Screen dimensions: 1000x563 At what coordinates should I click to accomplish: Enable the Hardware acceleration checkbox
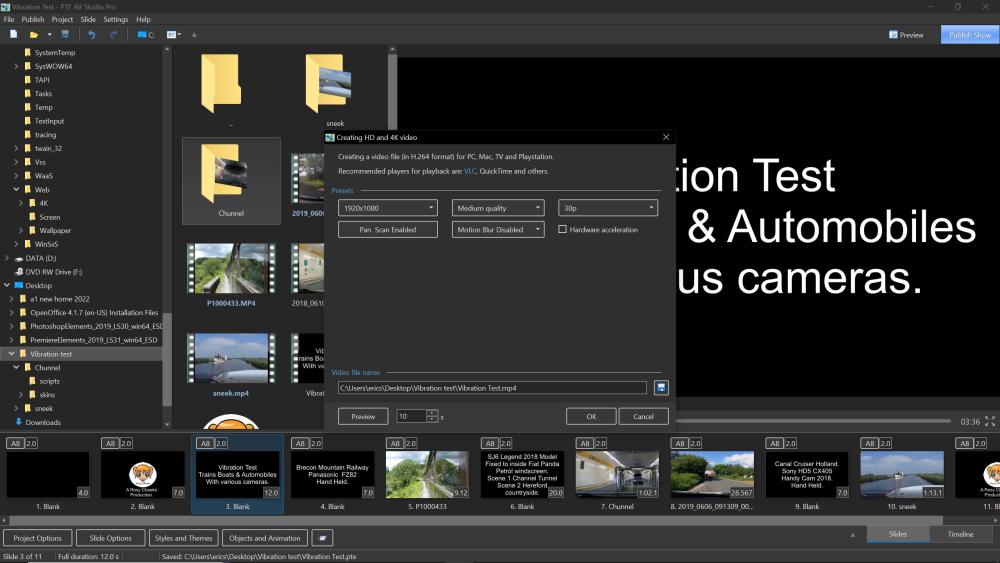(x=563, y=230)
